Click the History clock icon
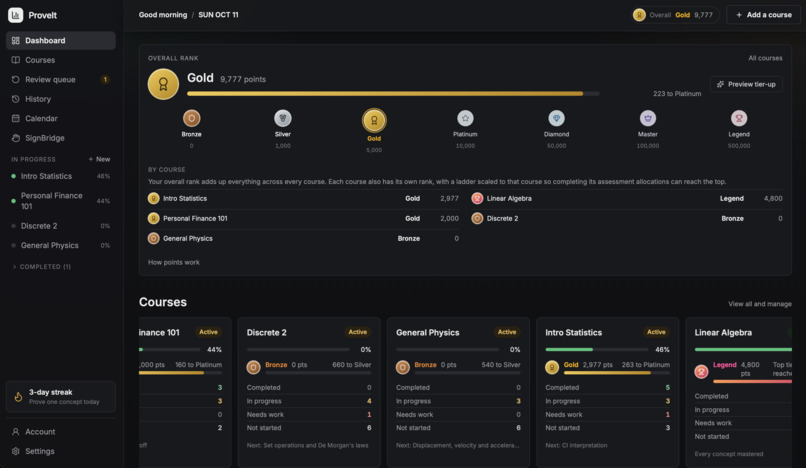806x468 pixels. [x=15, y=99]
